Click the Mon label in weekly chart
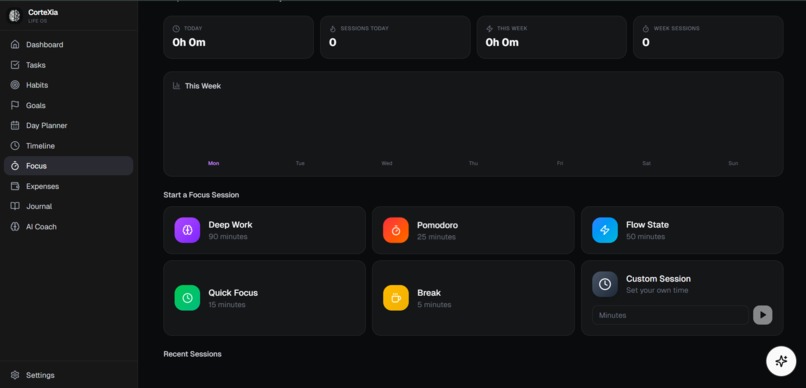The width and height of the screenshot is (806, 388). point(213,163)
